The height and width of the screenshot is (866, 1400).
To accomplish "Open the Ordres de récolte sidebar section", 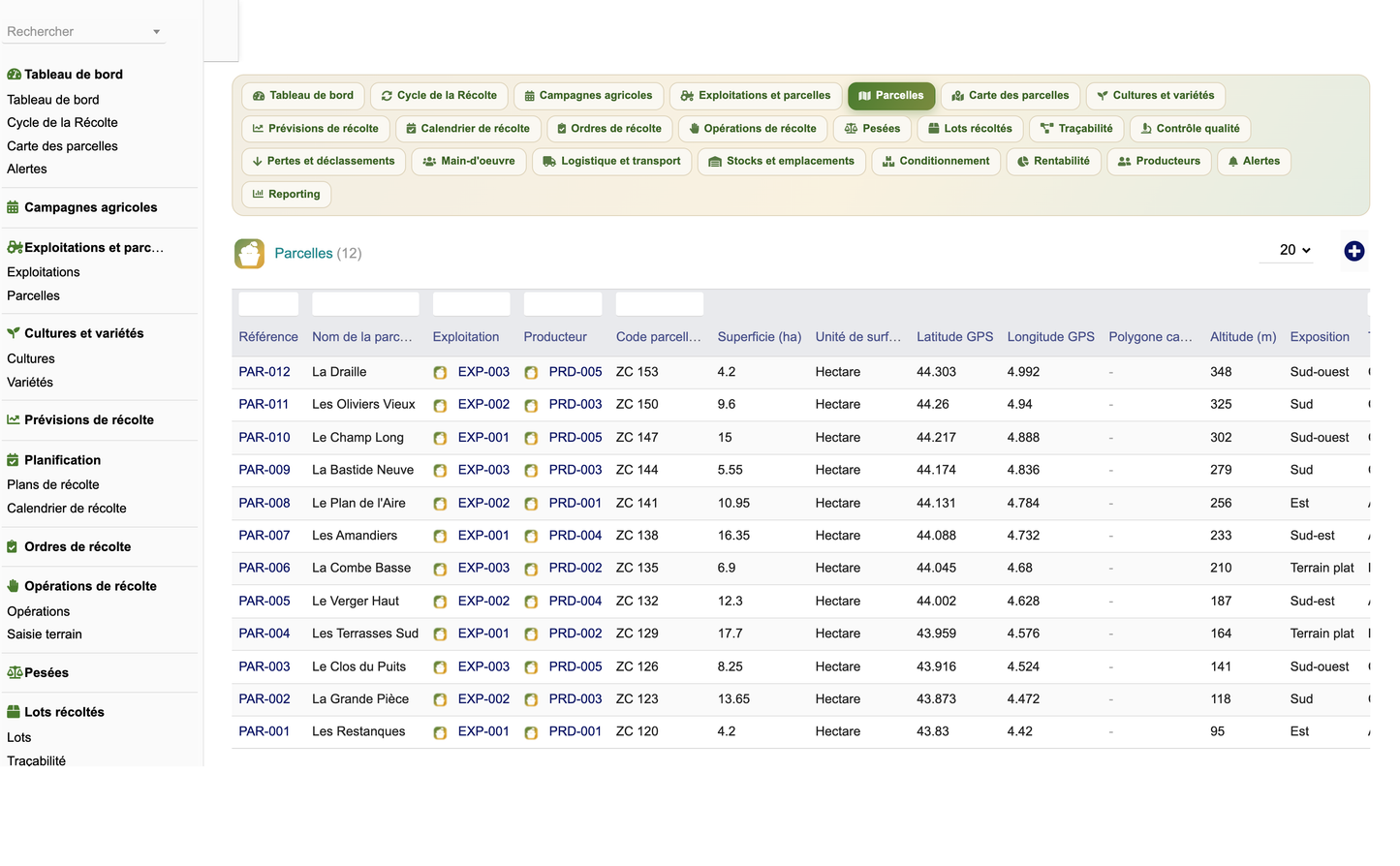I will pyautogui.click(x=78, y=546).
